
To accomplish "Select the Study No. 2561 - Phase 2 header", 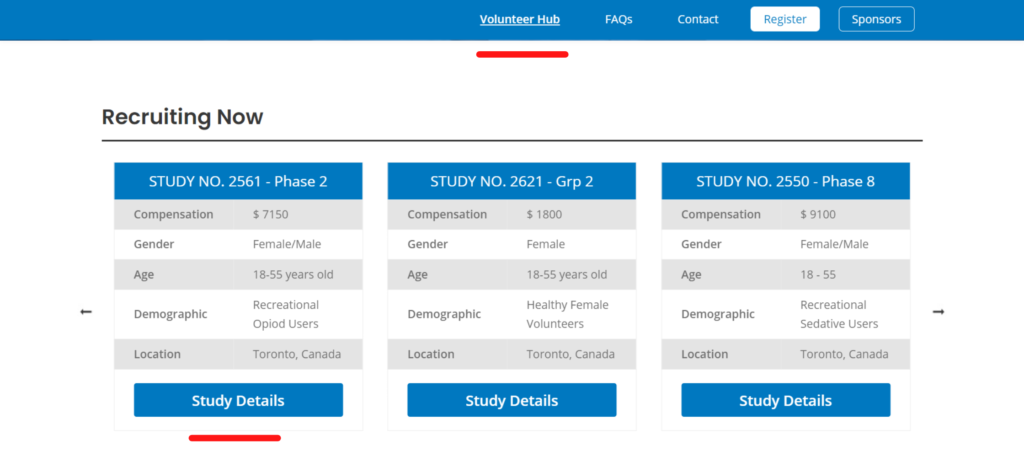I will click(x=238, y=181).
